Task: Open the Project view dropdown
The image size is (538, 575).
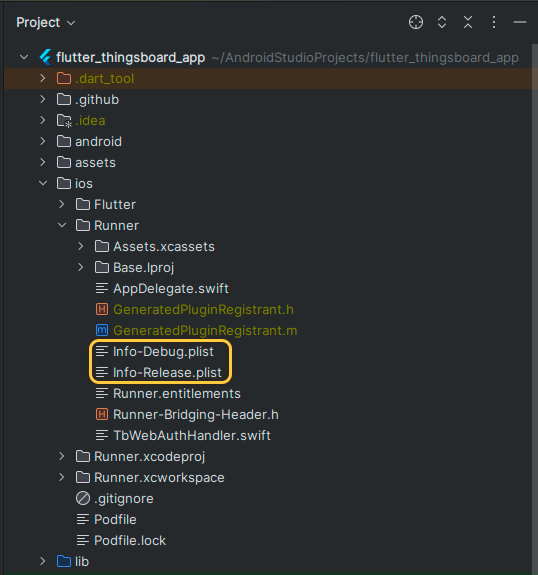Action: [x=46, y=23]
